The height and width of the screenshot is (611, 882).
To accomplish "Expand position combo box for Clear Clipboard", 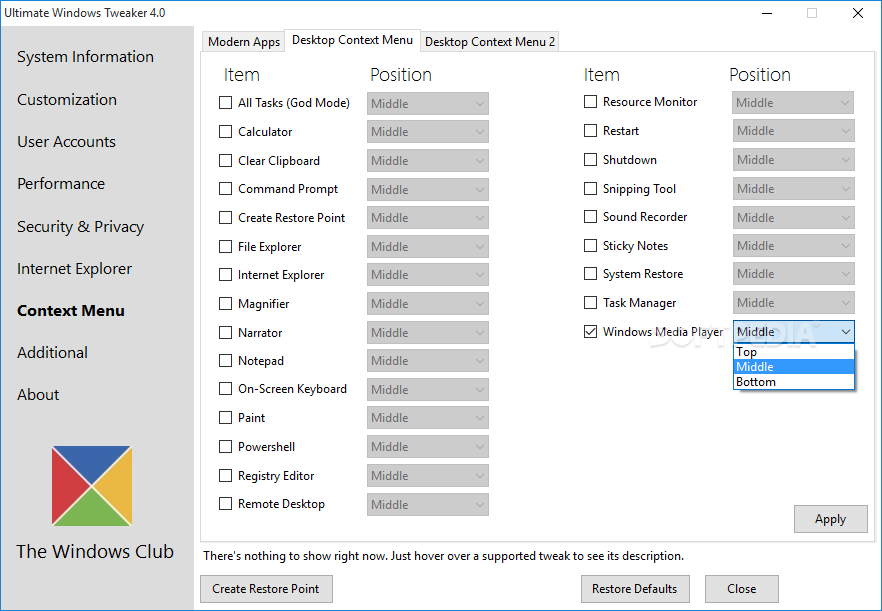I will (428, 161).
